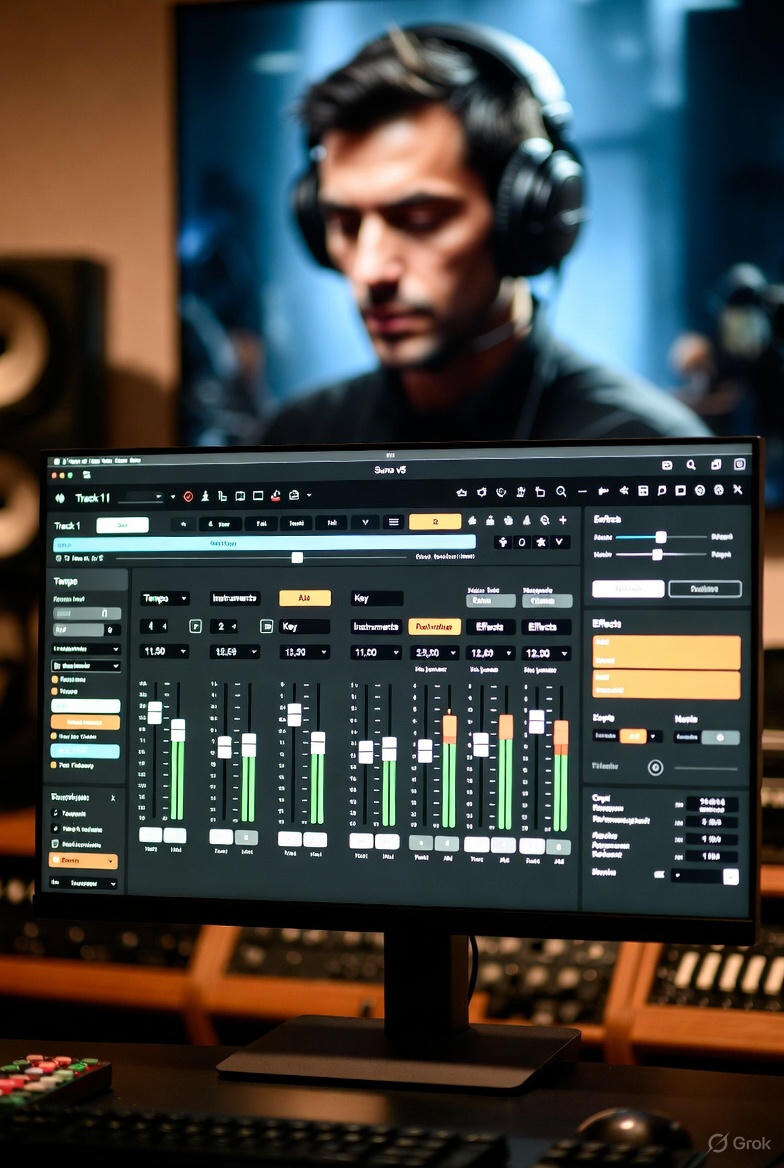Tick the second orange checkbox in Tempo sidebar

tap(54, 692)
